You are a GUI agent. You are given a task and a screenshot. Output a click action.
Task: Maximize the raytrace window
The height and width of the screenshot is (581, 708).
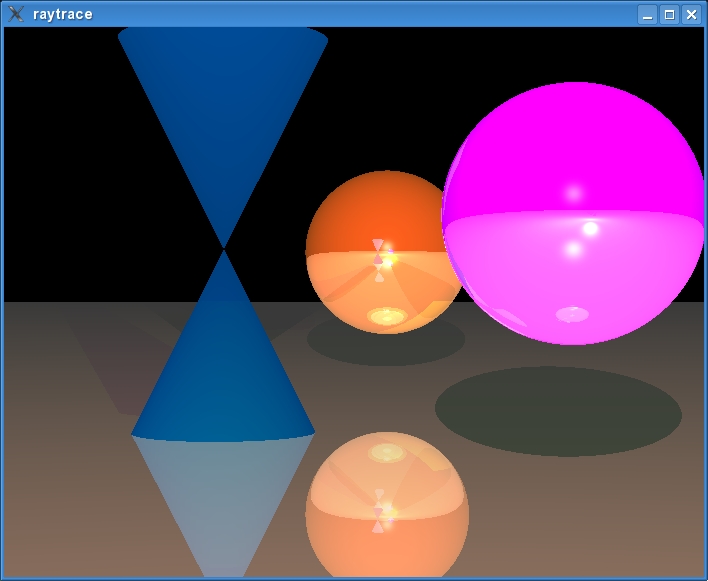[669, 14]
